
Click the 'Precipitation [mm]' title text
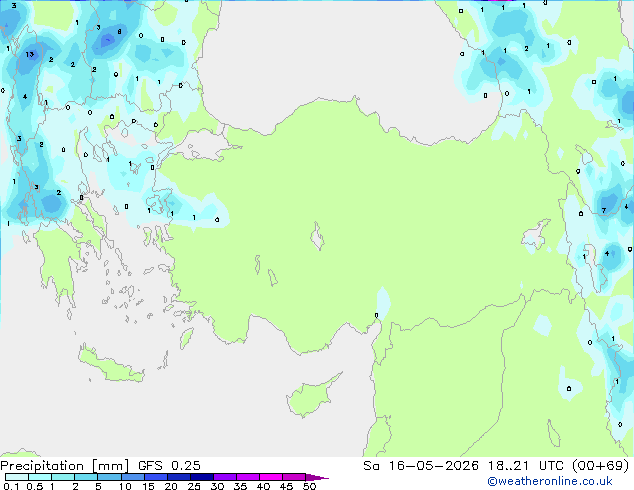65,466
